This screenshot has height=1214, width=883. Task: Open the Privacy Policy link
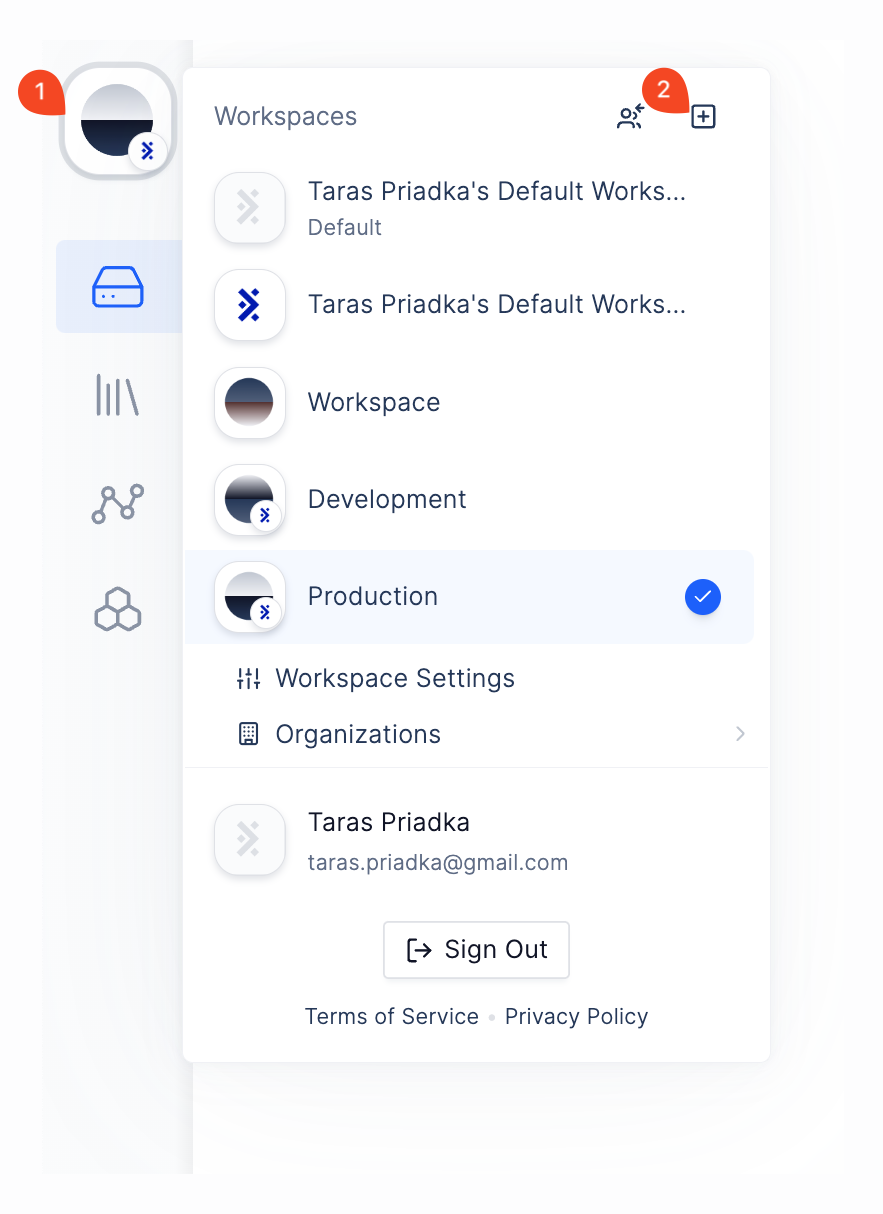click(x=577, y=1017)
